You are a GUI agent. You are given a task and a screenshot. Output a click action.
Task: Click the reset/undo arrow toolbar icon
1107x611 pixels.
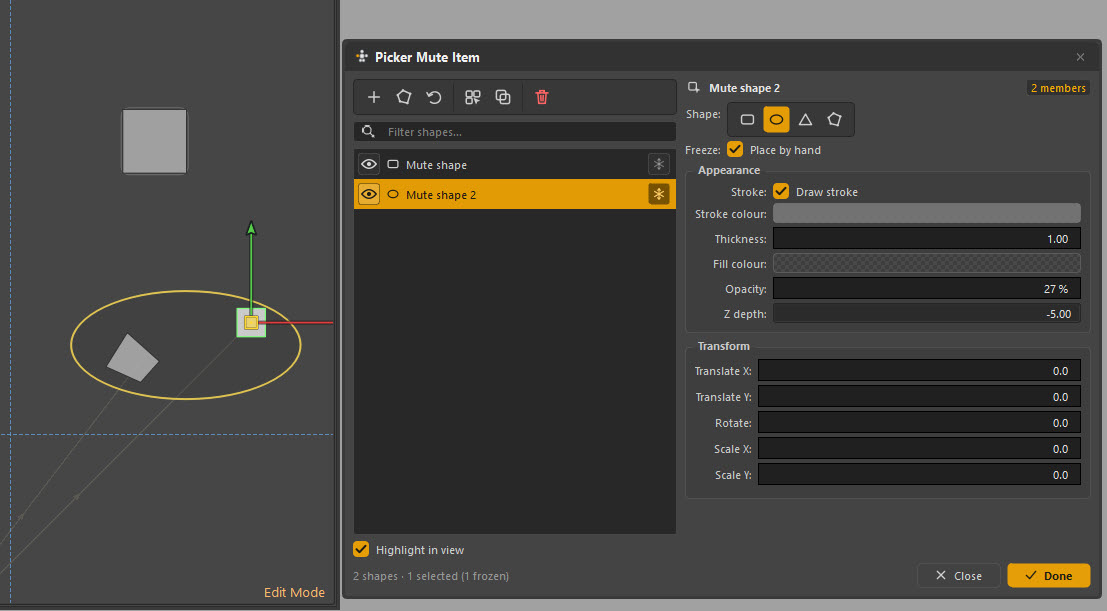434,97
